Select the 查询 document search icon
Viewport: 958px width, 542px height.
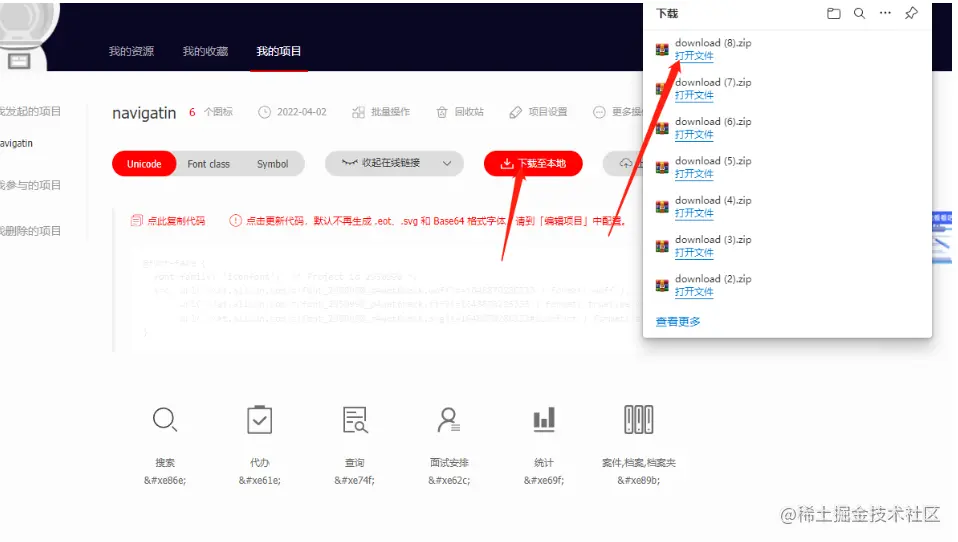(x=355, y=420)
